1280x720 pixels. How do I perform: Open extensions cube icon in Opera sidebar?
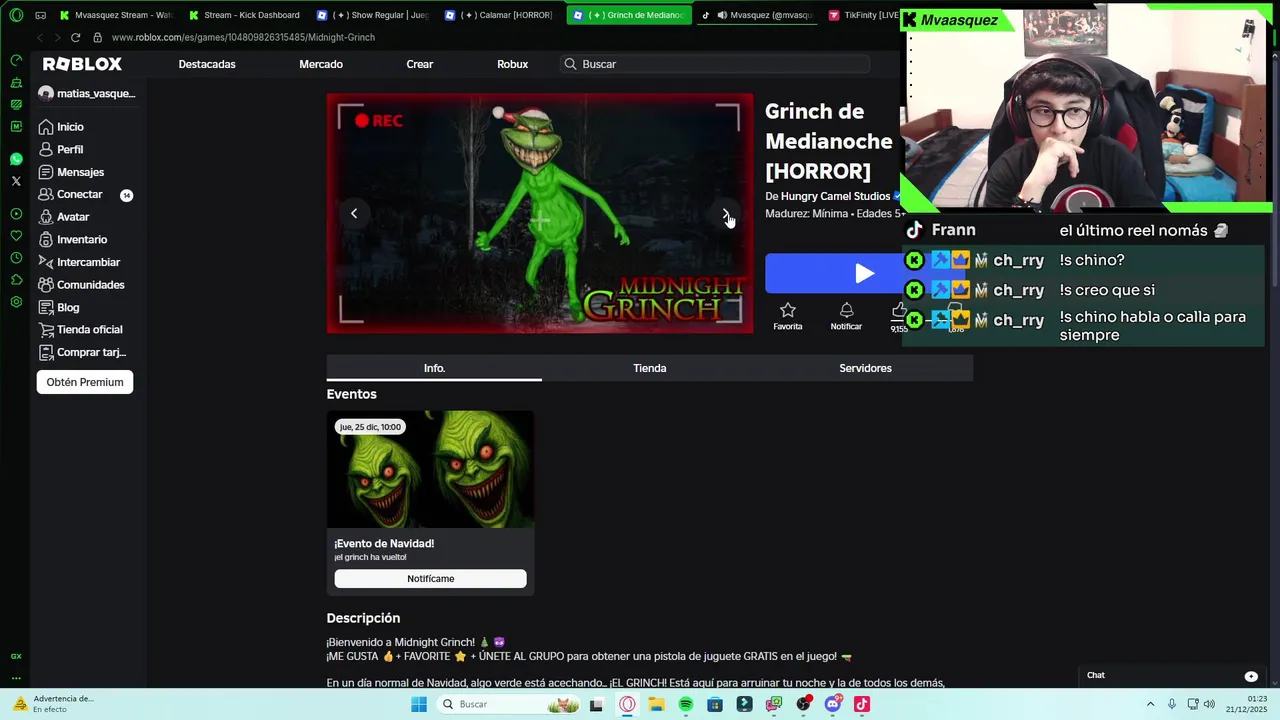click(x=16, y=280)
